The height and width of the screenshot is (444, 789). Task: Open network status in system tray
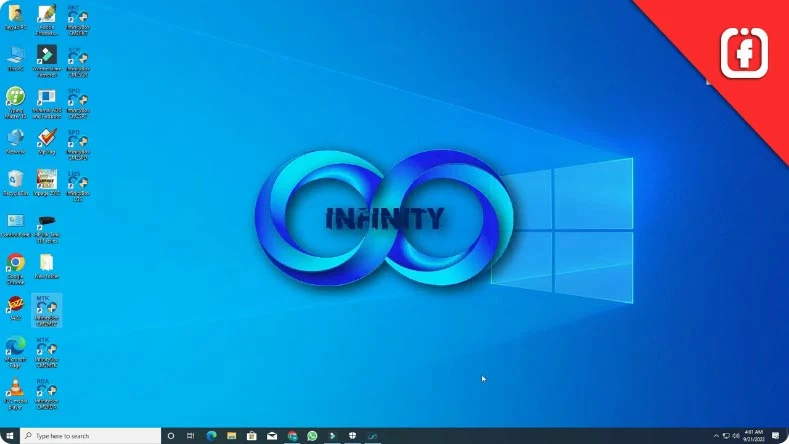point(726,436)
